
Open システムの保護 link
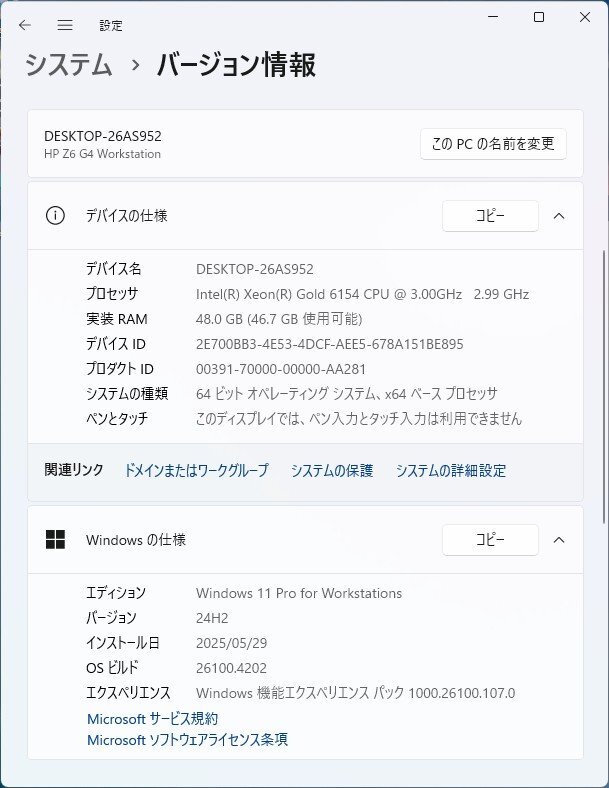coord(332,470)
